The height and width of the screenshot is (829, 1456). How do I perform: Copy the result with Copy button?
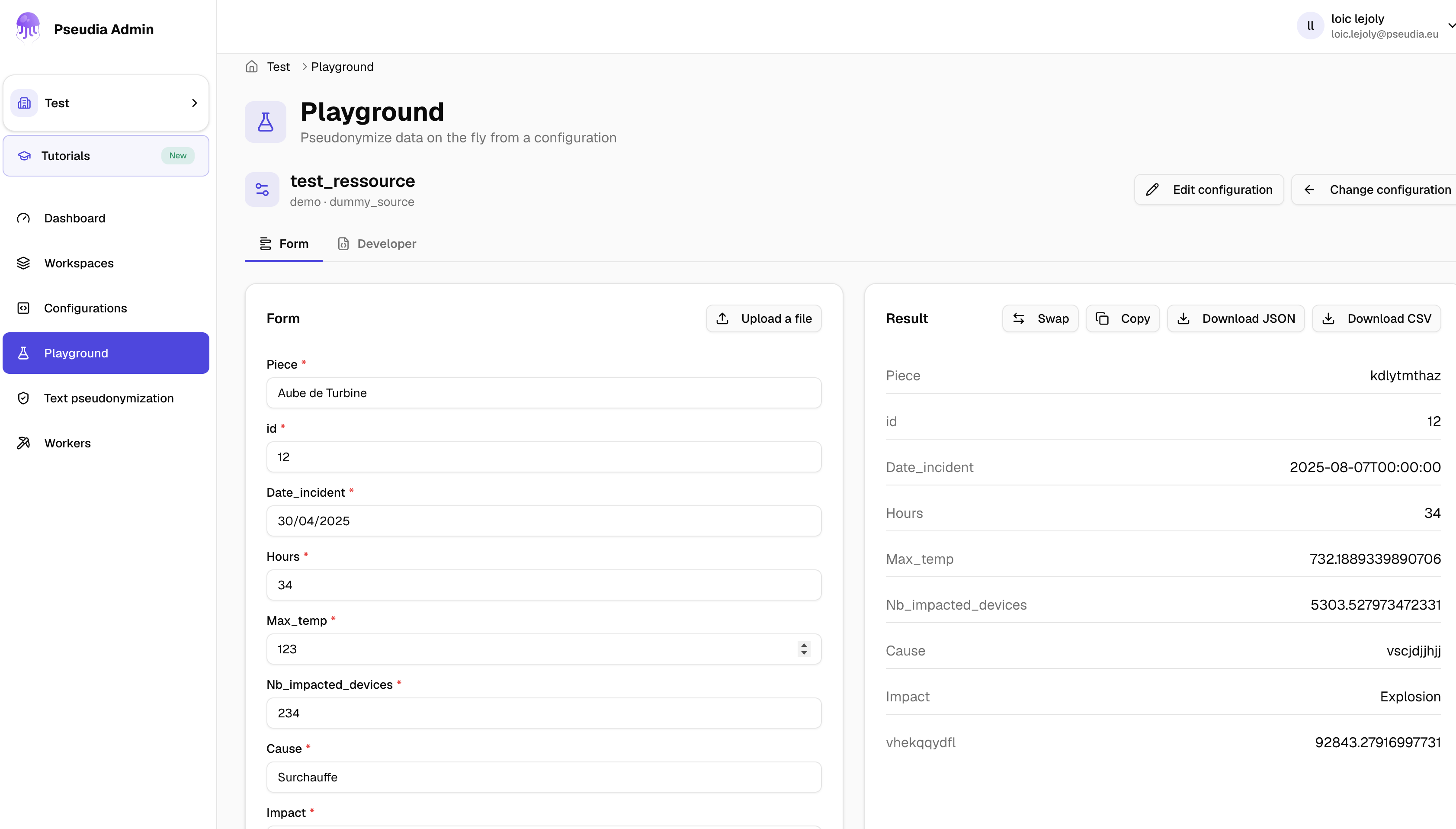(x=1122, y=318)
